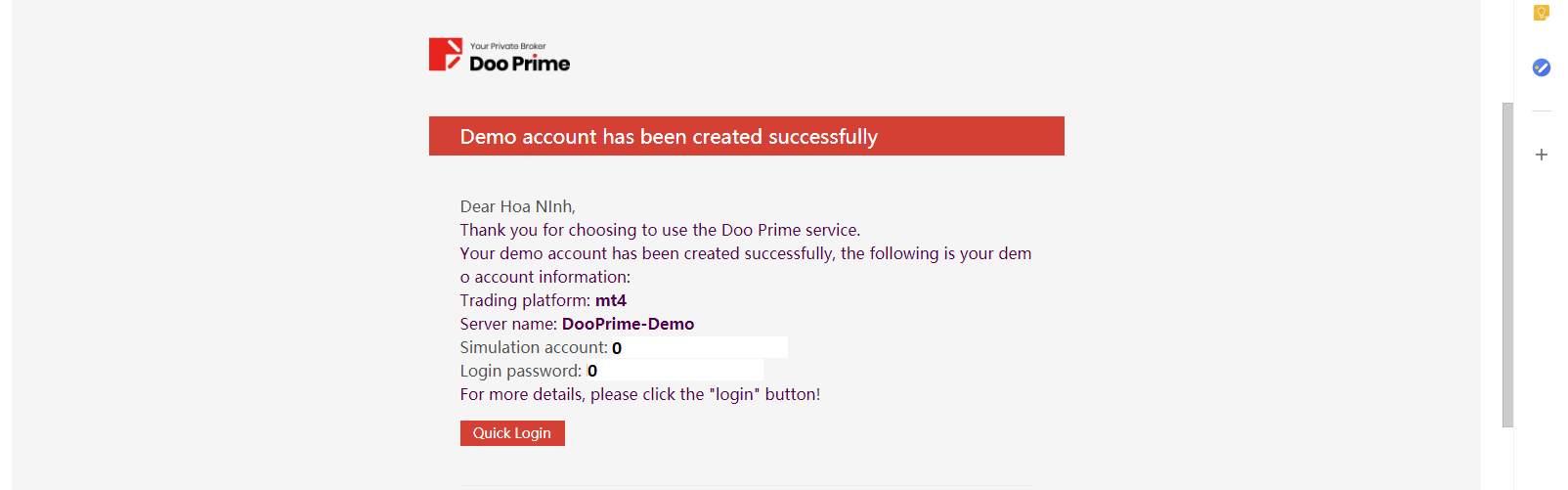Image resolution: width=1568 pixels, height=490 pixels.
Task: Click the Doo Prime brand name text
Action: click(x=519, y=64)
